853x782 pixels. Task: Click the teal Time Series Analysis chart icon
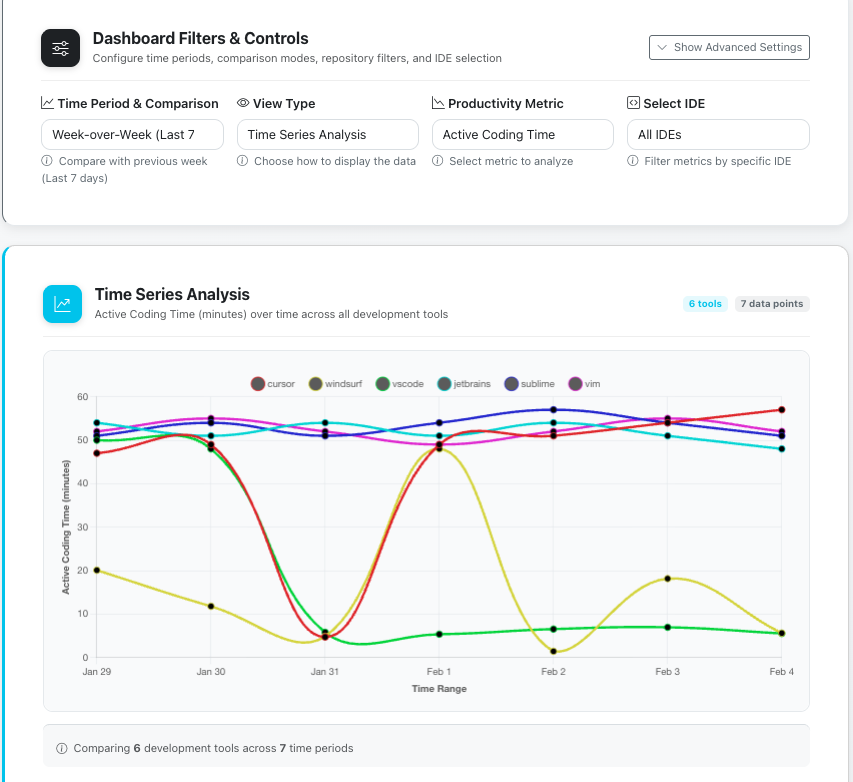pos(62,303)
